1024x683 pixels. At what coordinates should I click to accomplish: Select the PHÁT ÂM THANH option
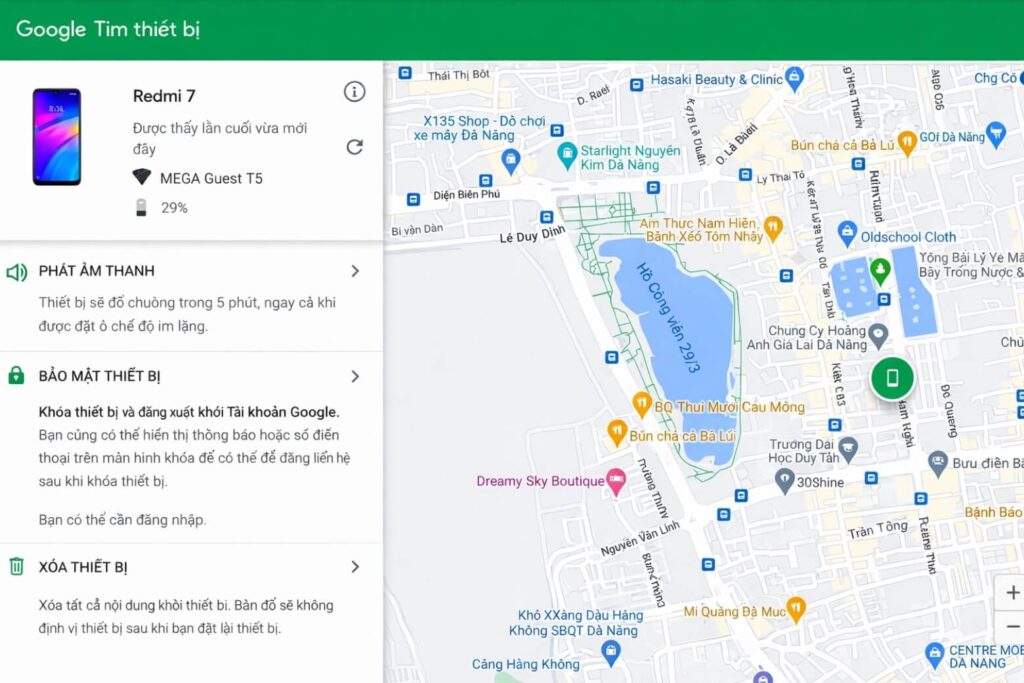click(96, 271)
